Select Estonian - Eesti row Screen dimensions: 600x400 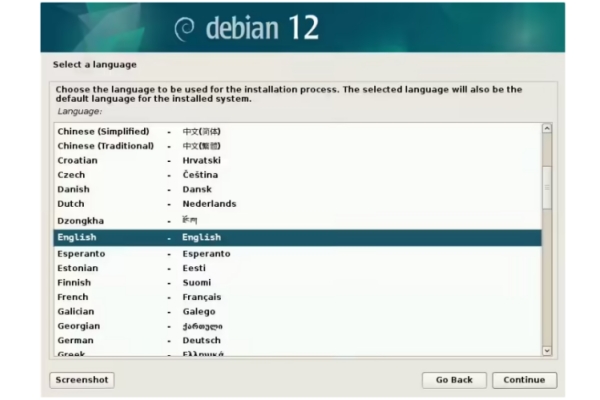[x=298, y=268]
